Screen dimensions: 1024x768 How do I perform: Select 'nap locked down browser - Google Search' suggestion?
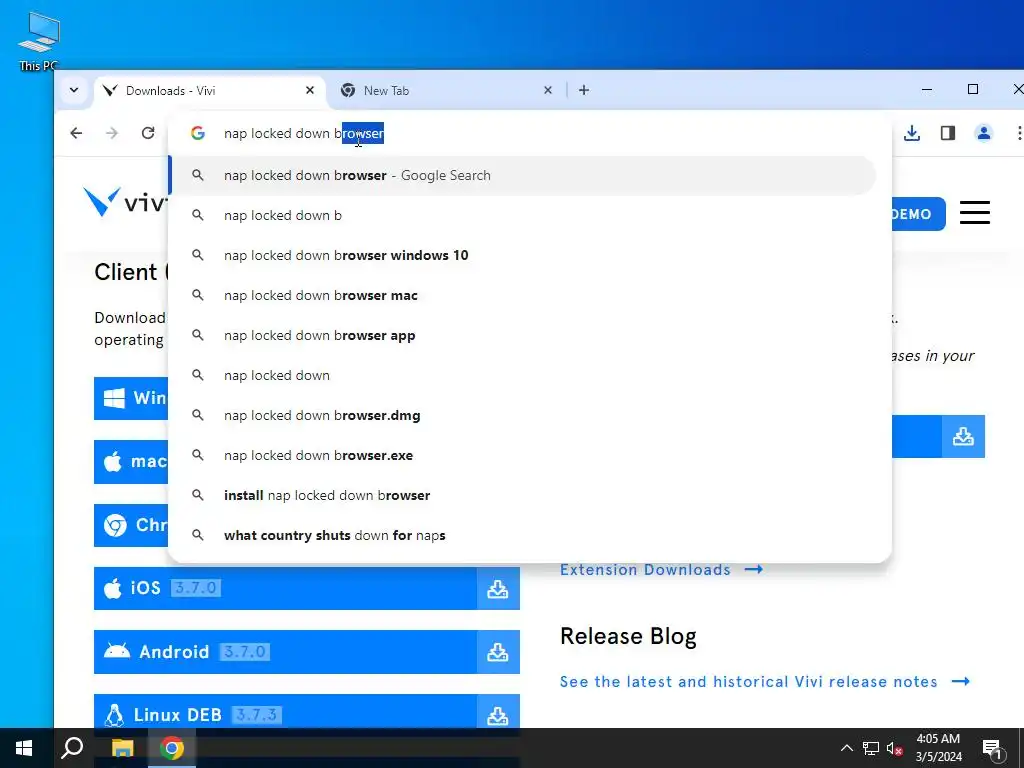coord(522,175)
